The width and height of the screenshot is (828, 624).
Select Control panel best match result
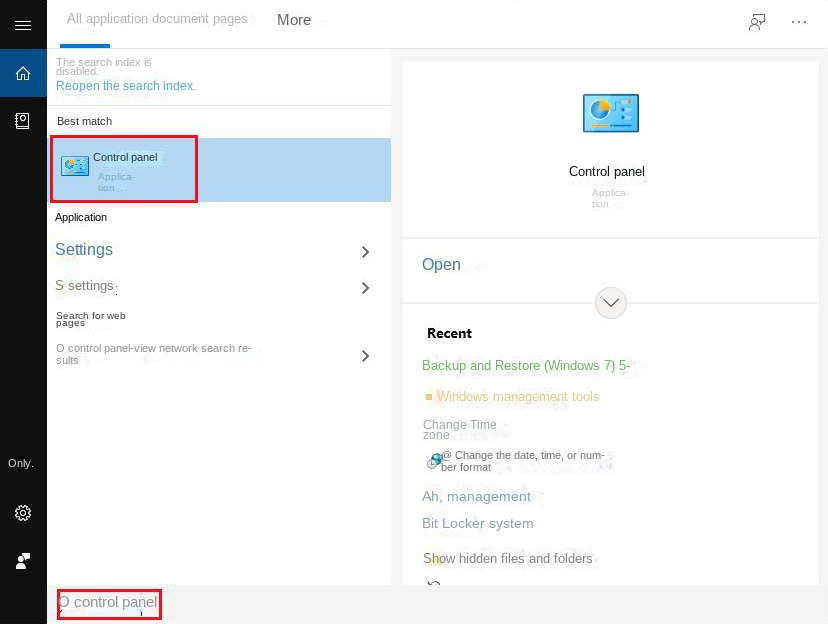124,169
